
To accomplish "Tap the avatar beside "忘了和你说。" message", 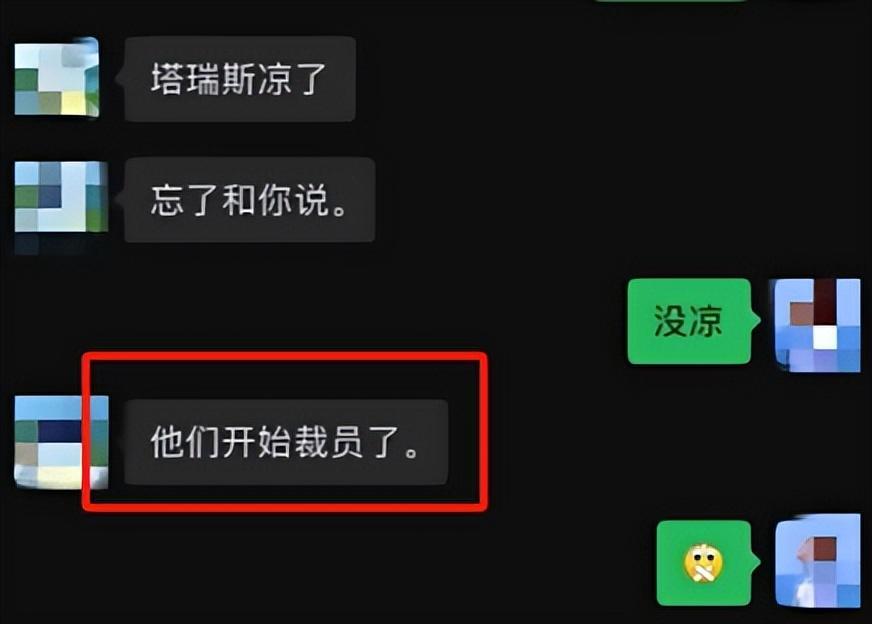I will tap(61, 196).
